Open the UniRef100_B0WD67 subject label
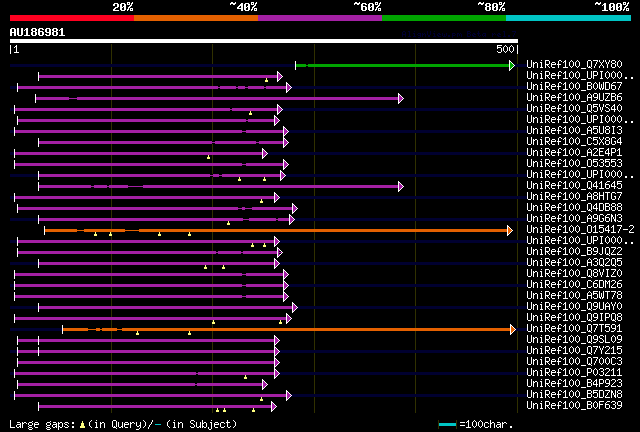The height and width of the screenshot is (432, 640). [574, 86]
